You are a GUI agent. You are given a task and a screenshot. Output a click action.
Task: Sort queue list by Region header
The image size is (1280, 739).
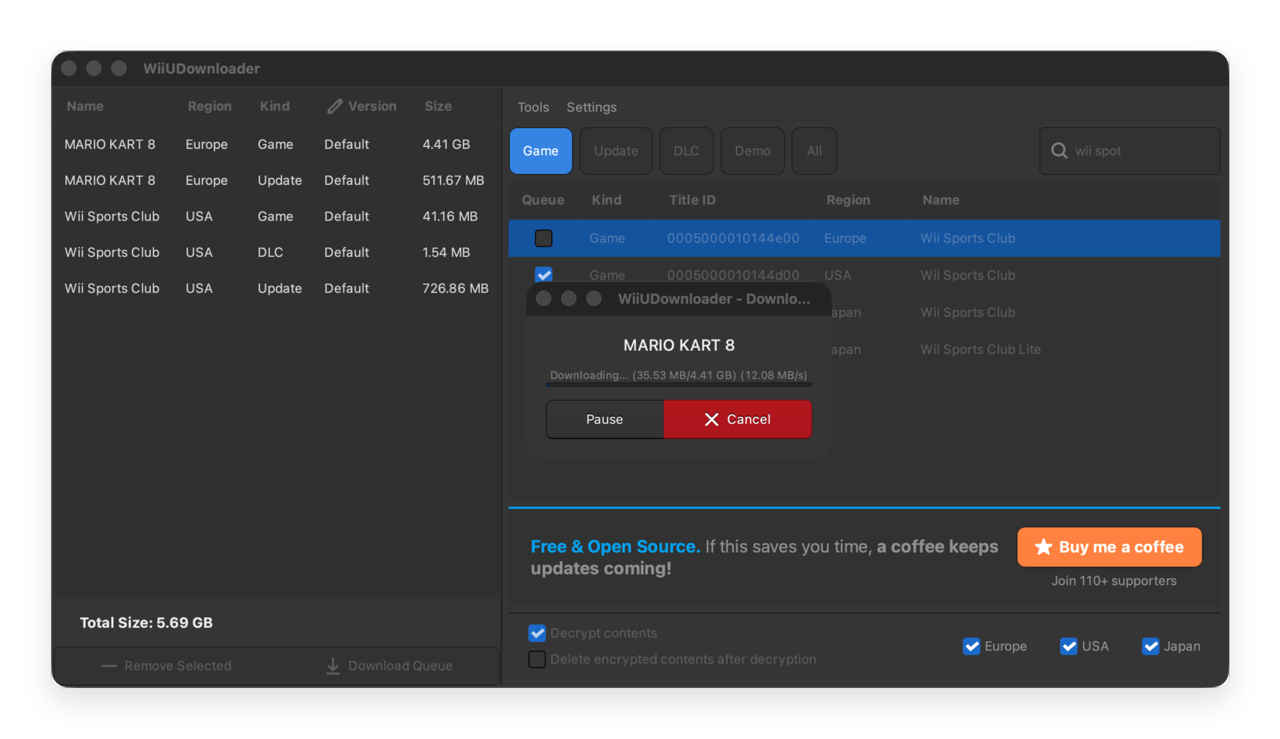pos(209,106)
